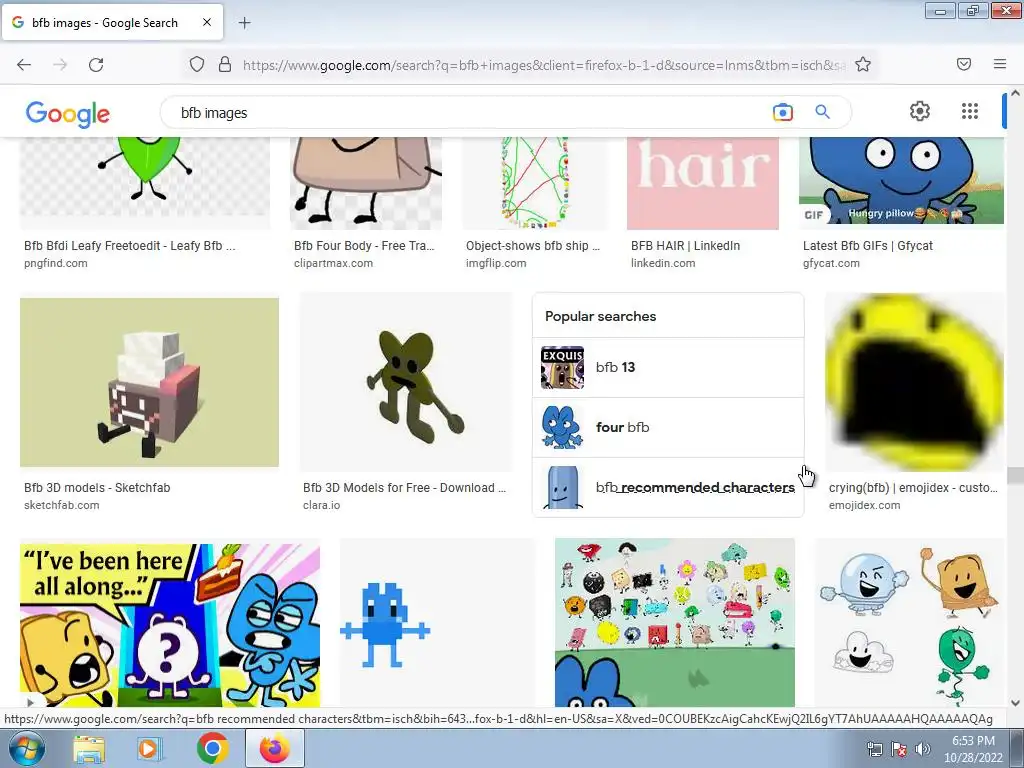The width and height of the screenshot is (1024, 768).
Task: Open Google Chrome from taskbar
Action: coord(212,748)
